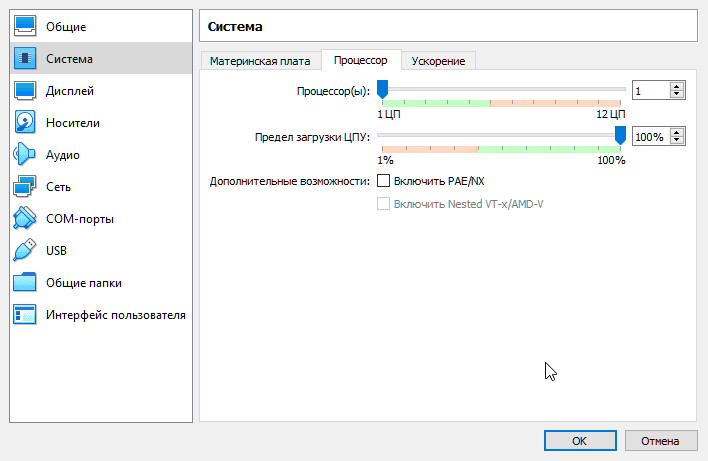
Task: Click the processor count input field
Action: click(650, 91)
